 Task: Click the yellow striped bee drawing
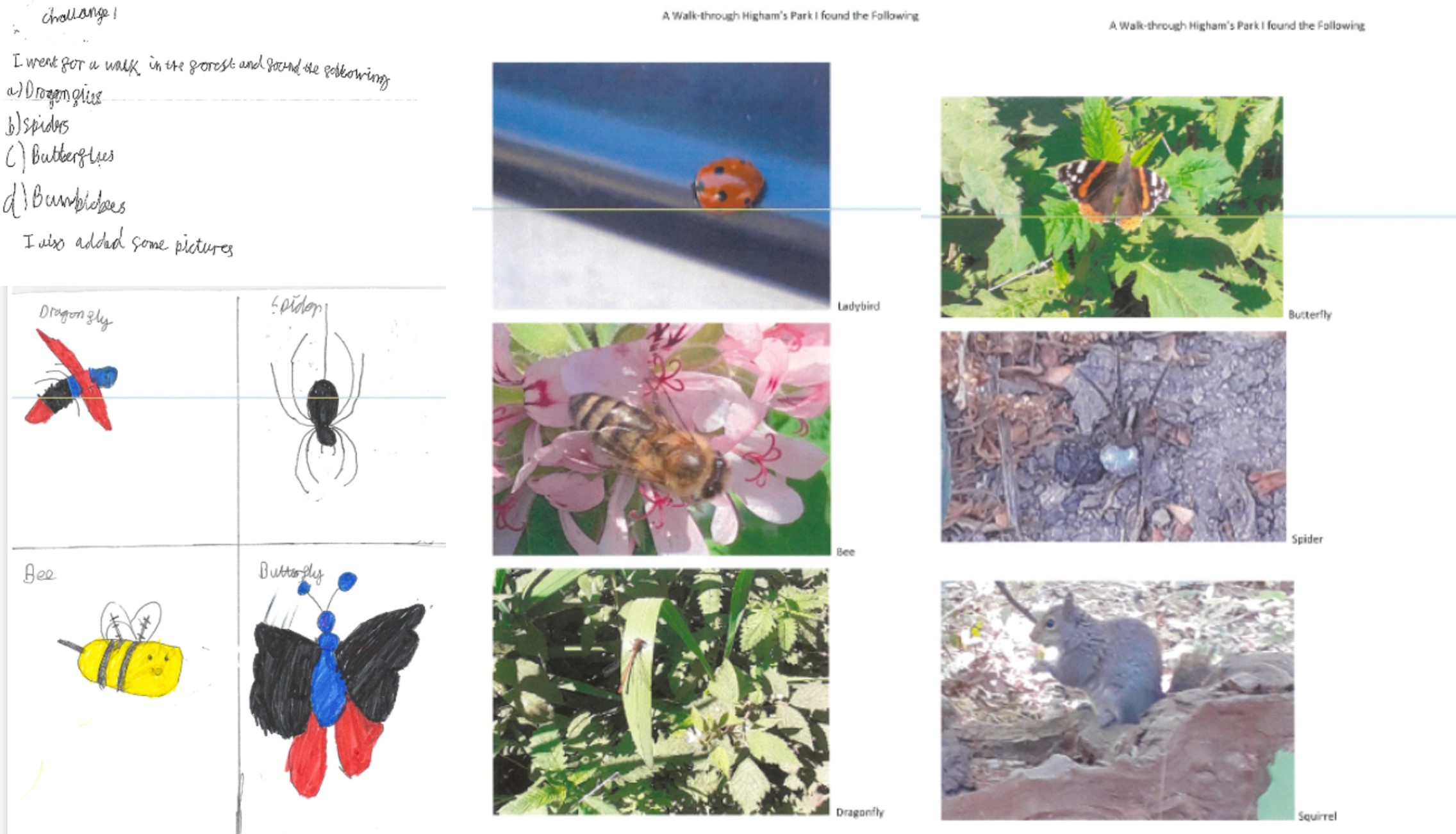(x=121, y=649)
